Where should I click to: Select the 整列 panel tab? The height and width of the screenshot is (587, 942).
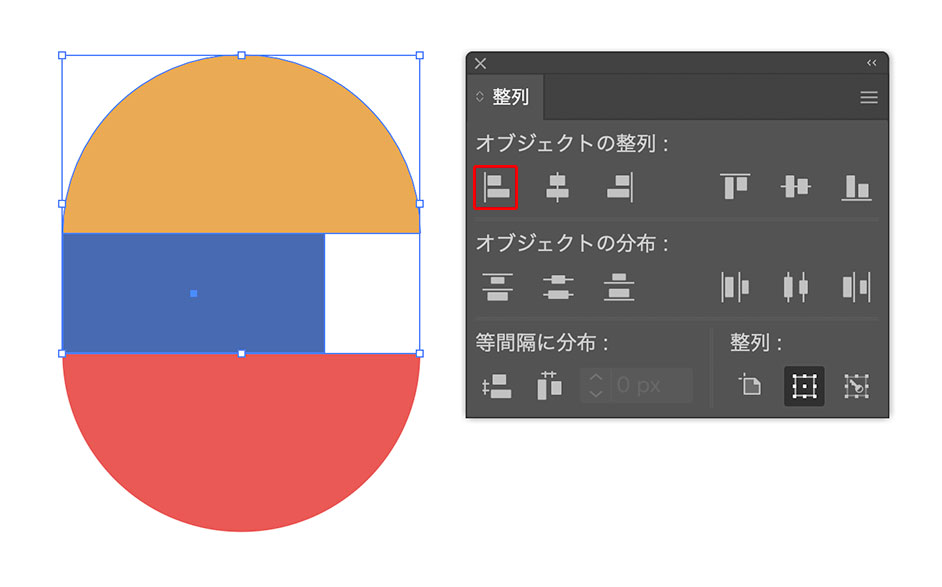[x=511, y=97]
